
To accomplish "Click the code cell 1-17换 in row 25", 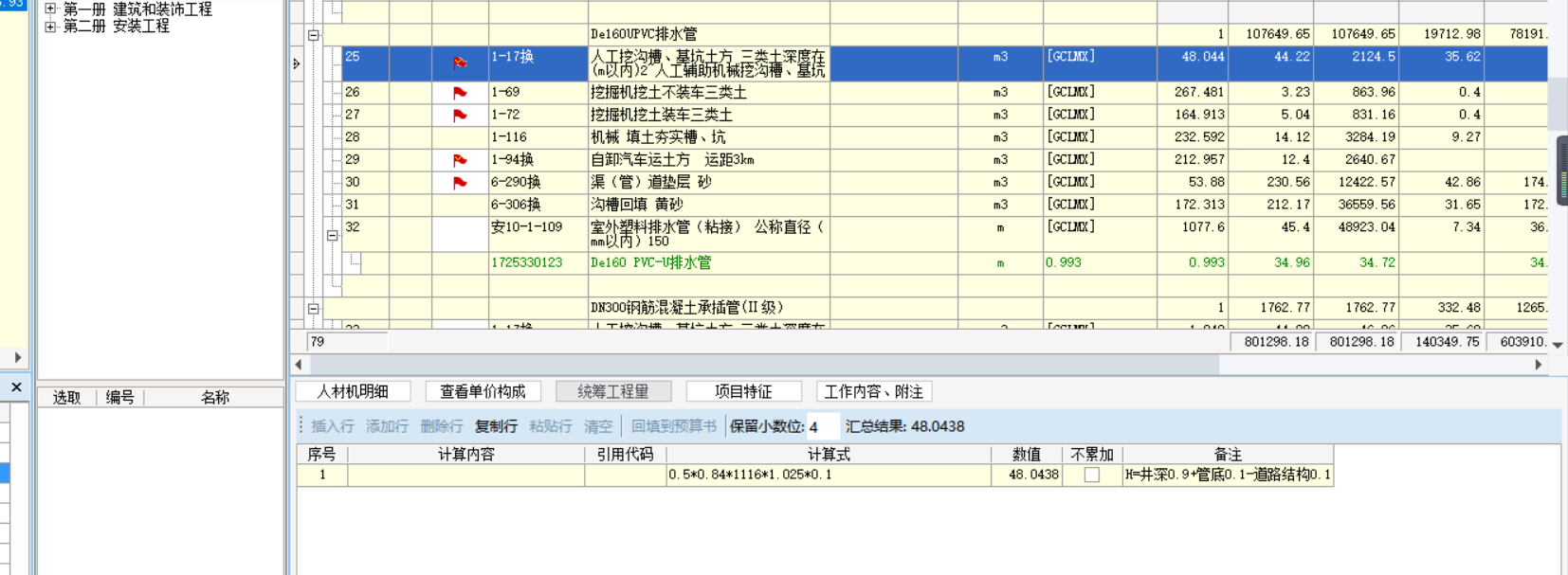I will [x=538, y=63].
